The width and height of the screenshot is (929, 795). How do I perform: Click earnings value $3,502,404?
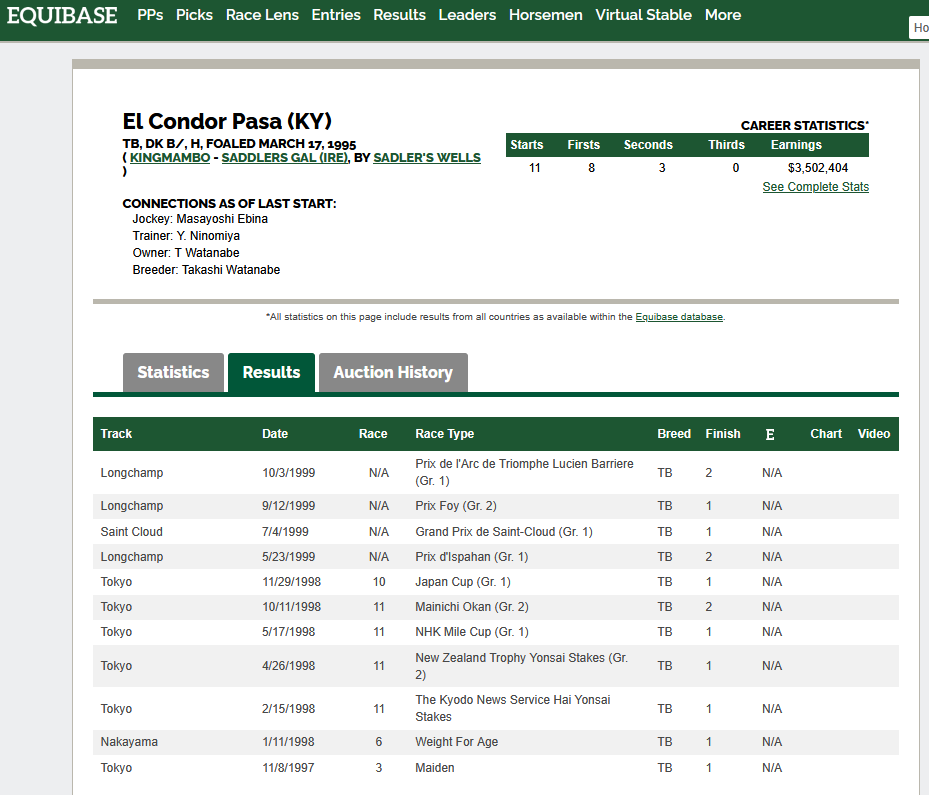coord(818,168)
